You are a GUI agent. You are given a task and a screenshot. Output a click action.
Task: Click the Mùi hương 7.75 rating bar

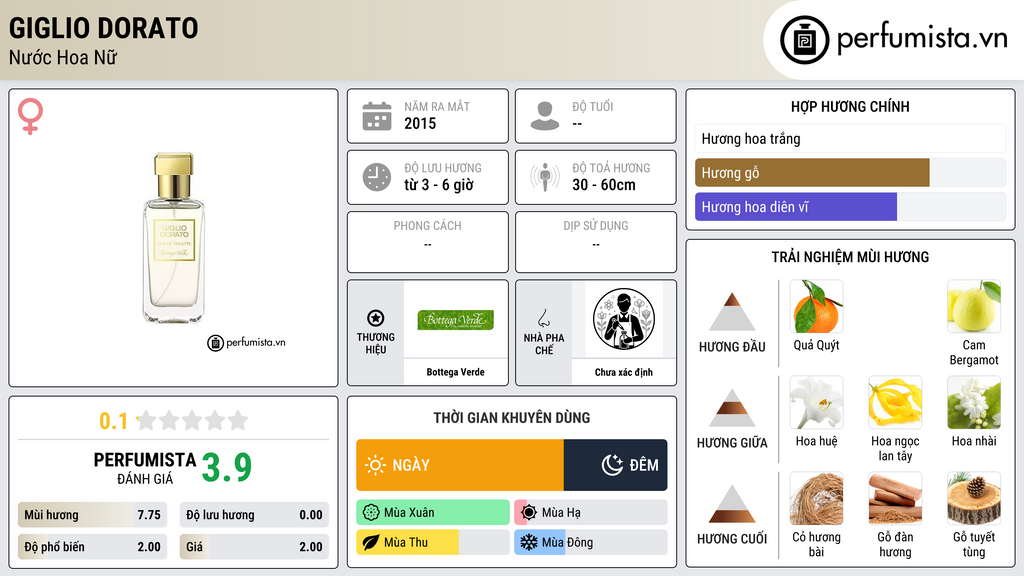(x=92, y=515)
